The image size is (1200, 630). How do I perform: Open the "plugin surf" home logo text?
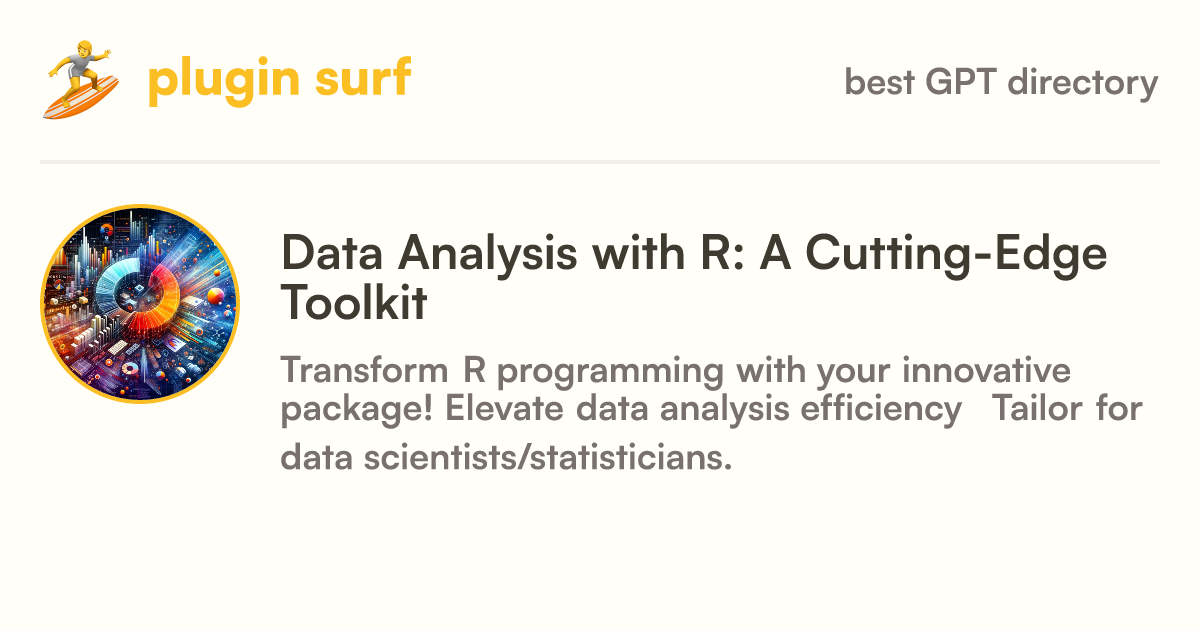pyautogui.click(x=279, y=80)
